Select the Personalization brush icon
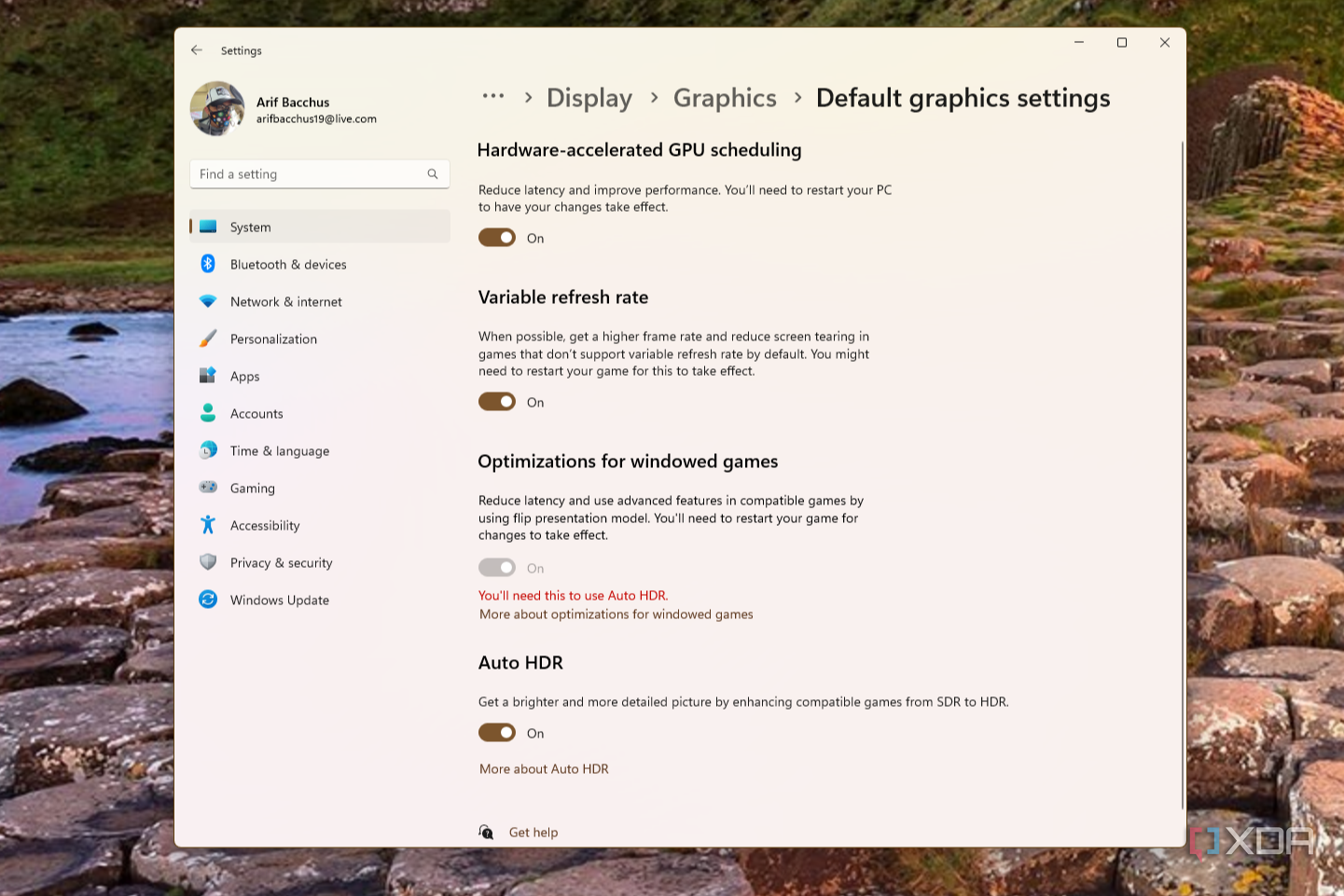 207,338
